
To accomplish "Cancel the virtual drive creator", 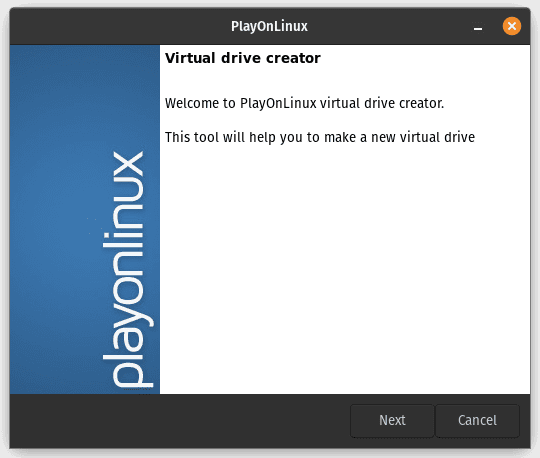I will coord(477,420).
